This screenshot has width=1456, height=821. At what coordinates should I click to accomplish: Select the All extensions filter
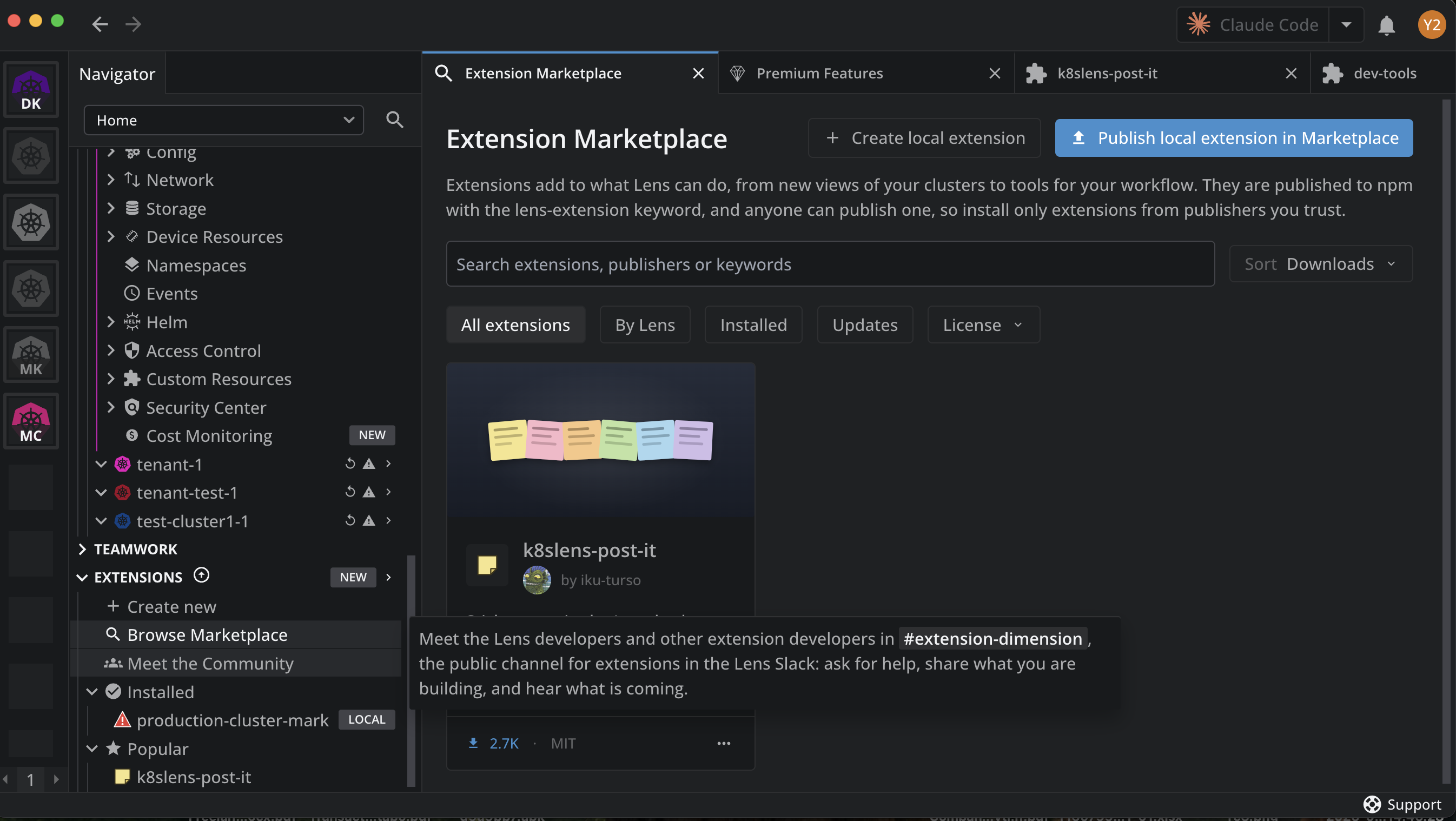515,325
